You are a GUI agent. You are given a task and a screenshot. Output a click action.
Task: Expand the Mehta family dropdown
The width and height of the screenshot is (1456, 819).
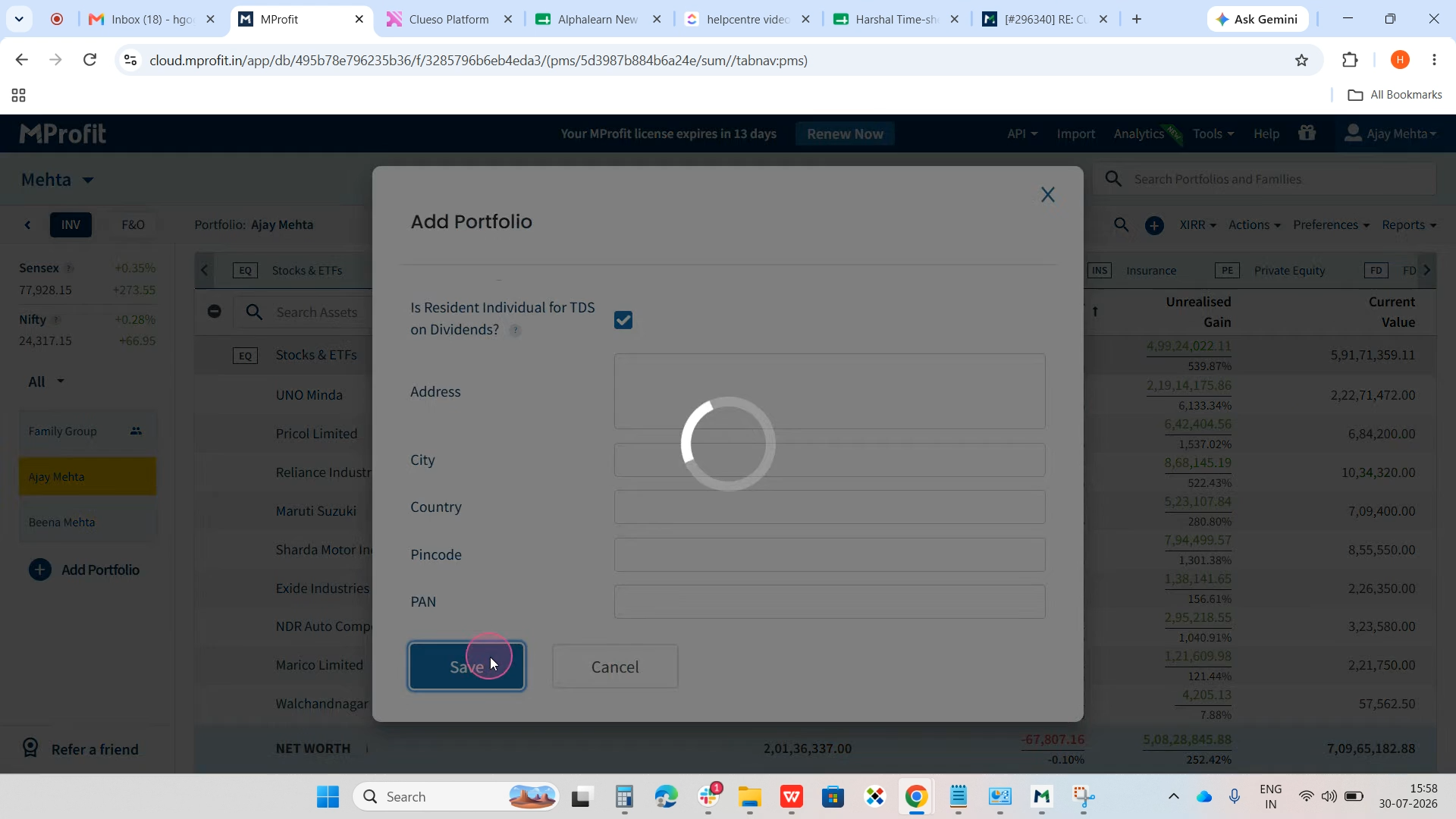tap(58, 180)
